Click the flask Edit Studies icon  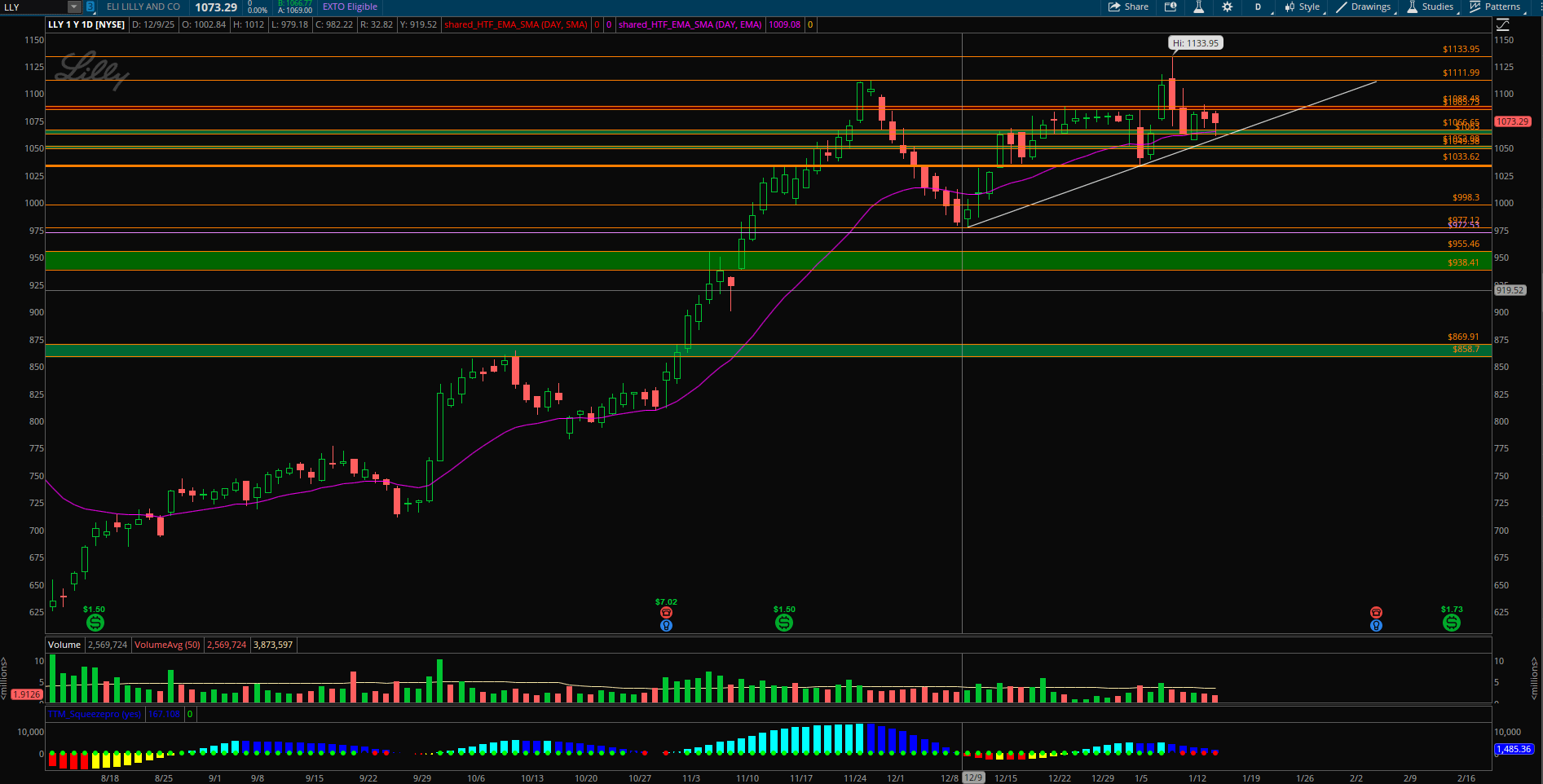pos(1198,7)
